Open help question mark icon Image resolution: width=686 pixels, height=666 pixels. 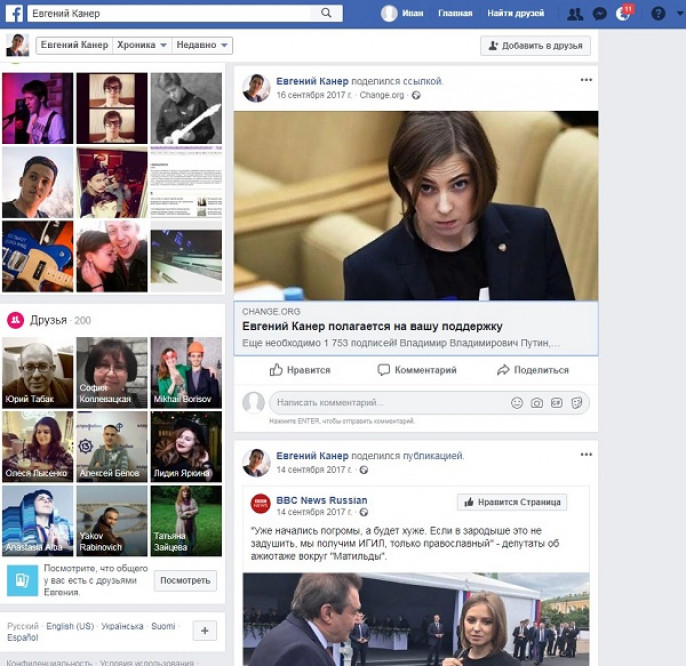point(658,14)
